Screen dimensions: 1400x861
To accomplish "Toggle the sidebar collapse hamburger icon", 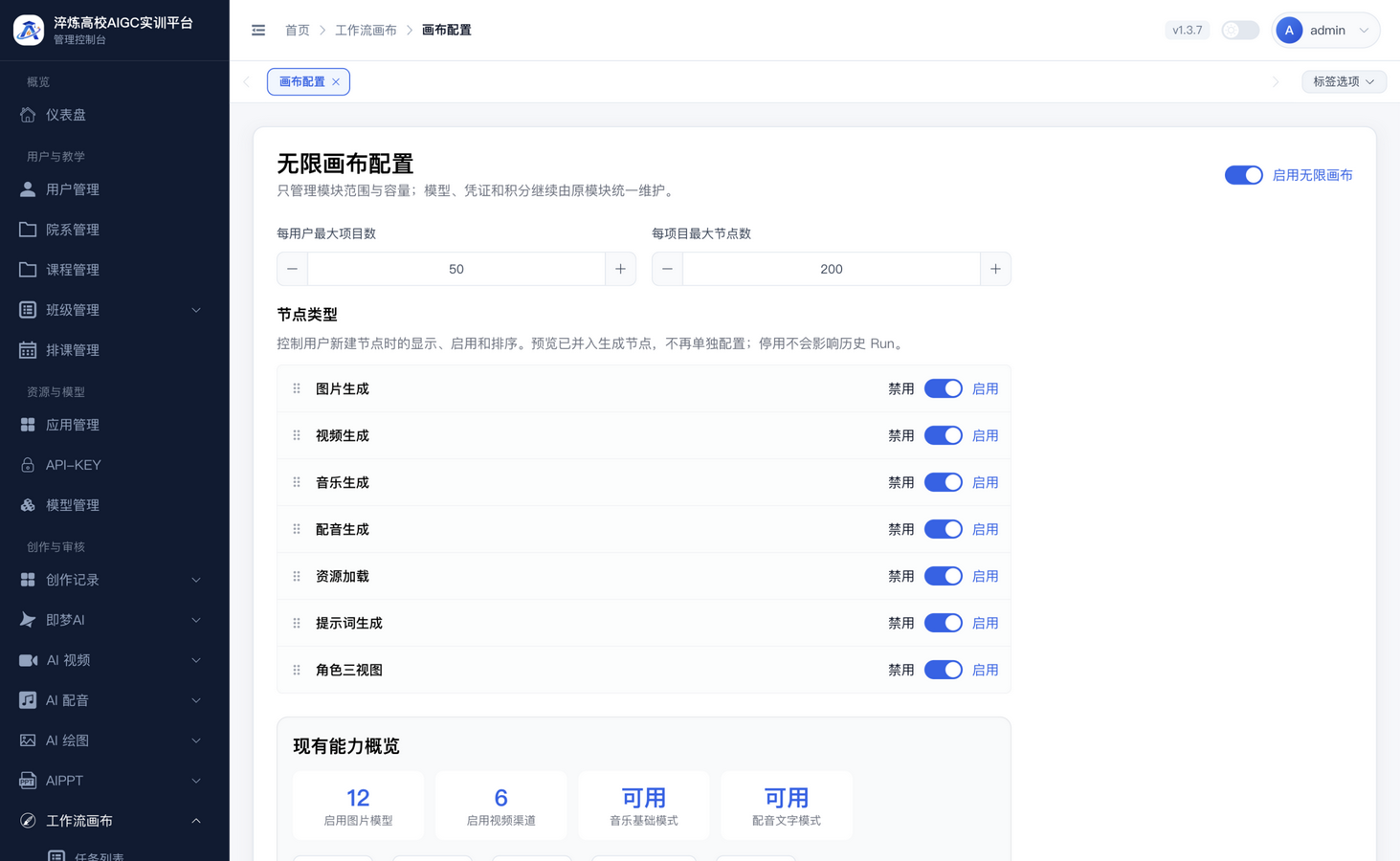I will (258, 31).
